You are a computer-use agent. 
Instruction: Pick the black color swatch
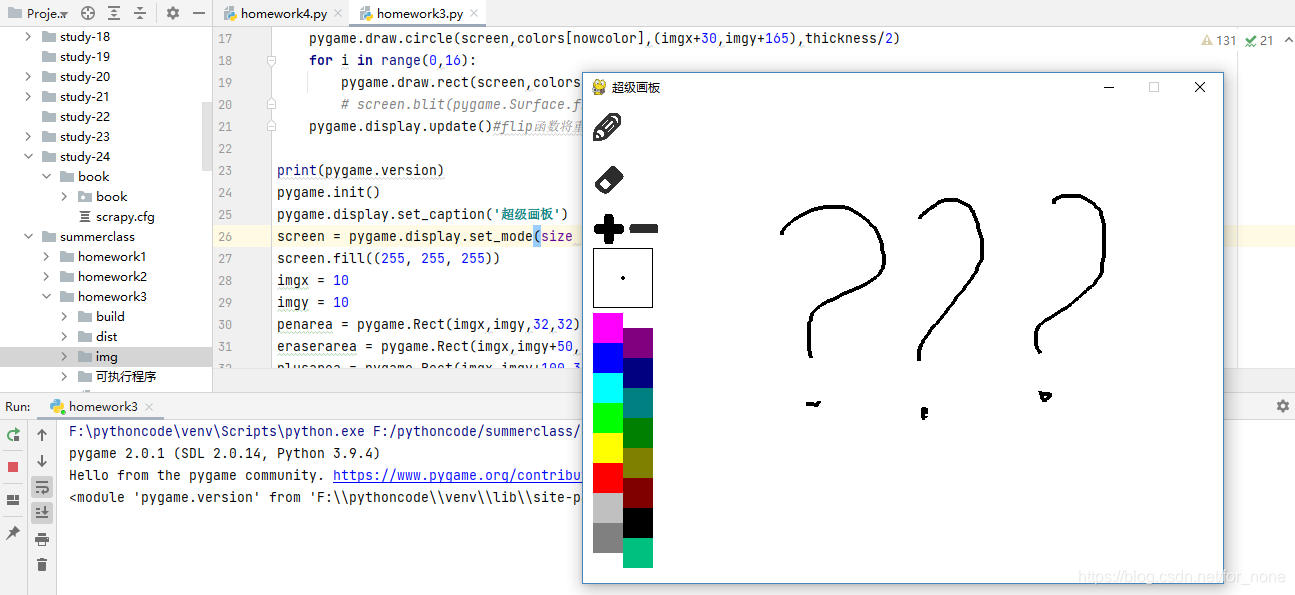pos(638,523)
